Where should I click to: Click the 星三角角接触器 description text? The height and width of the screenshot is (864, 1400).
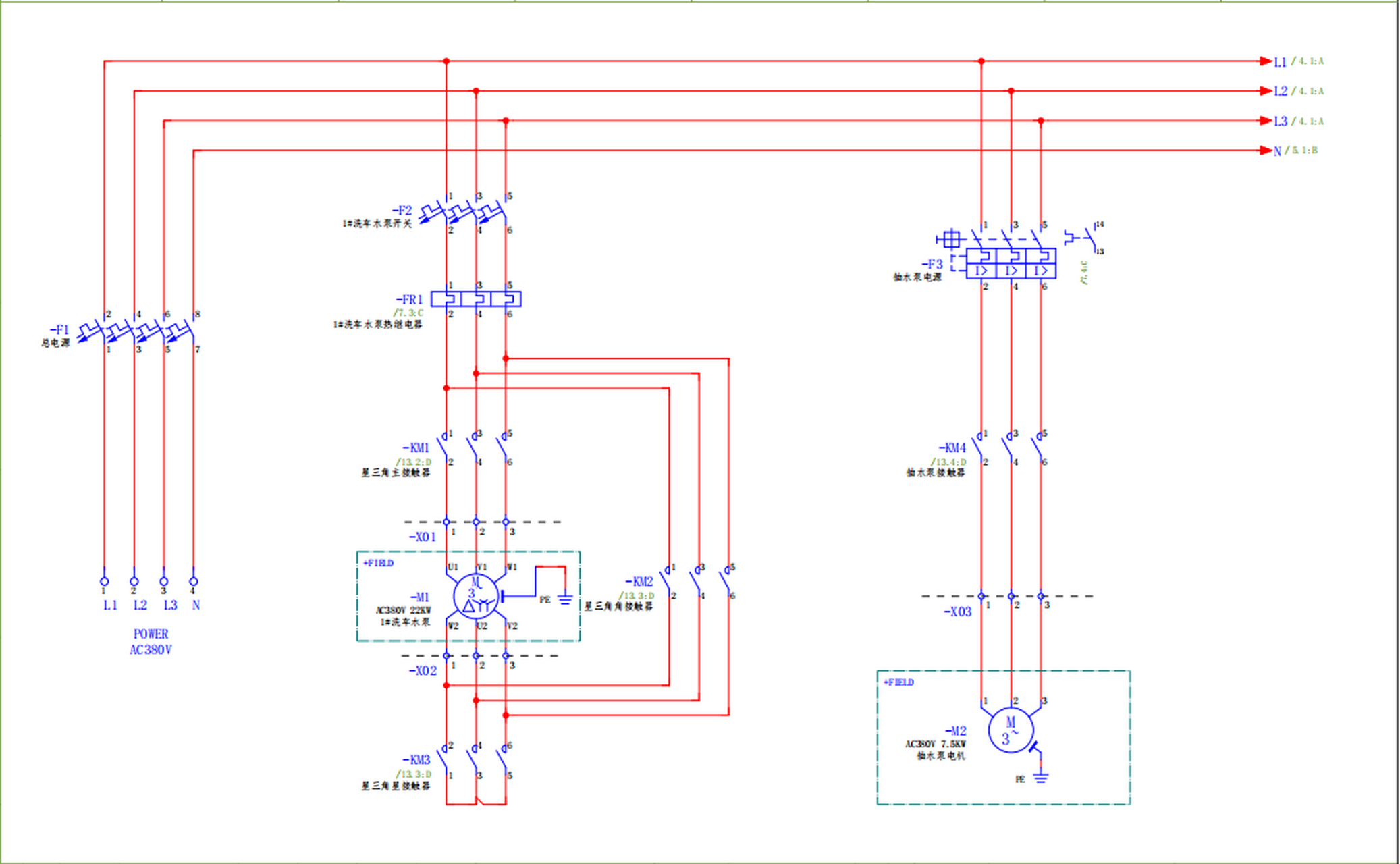pos(618,607)
